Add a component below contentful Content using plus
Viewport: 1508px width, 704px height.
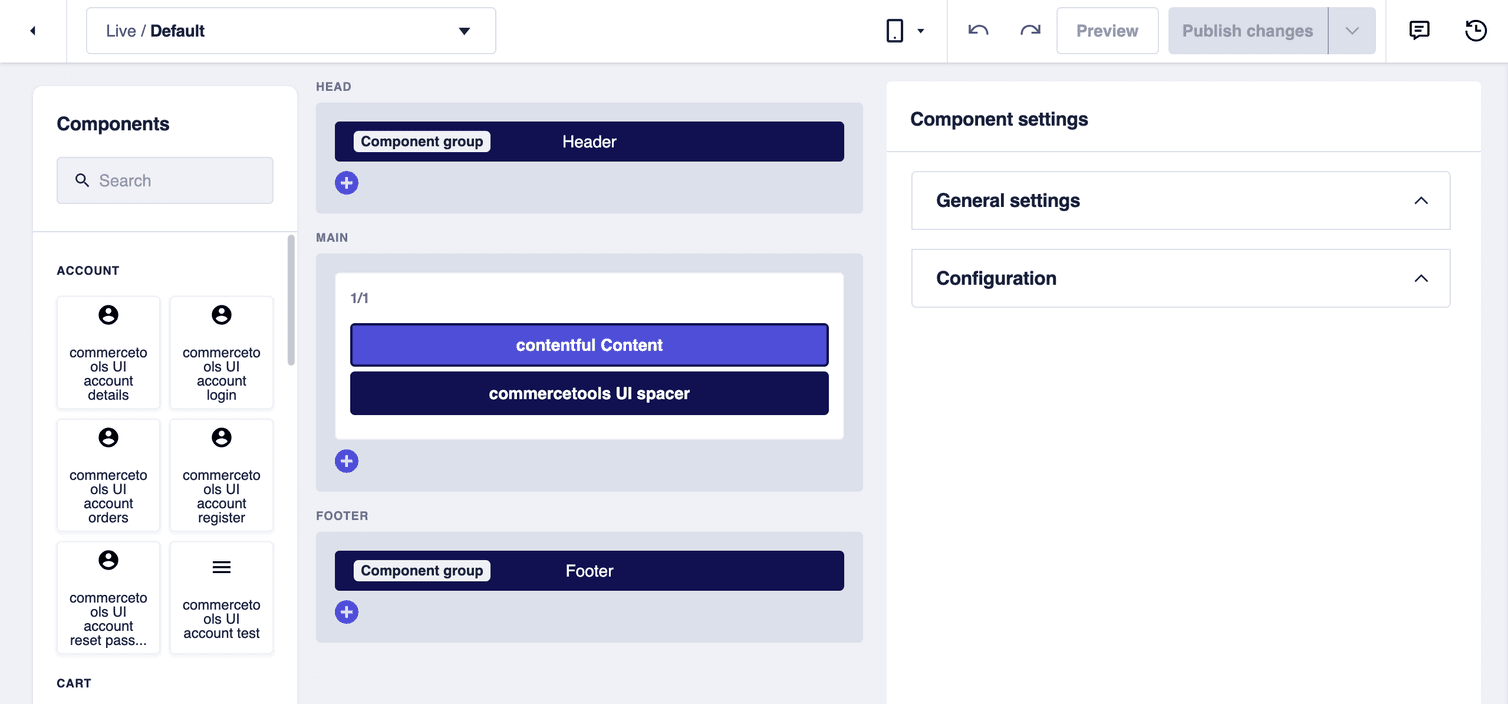pos(346,460)
